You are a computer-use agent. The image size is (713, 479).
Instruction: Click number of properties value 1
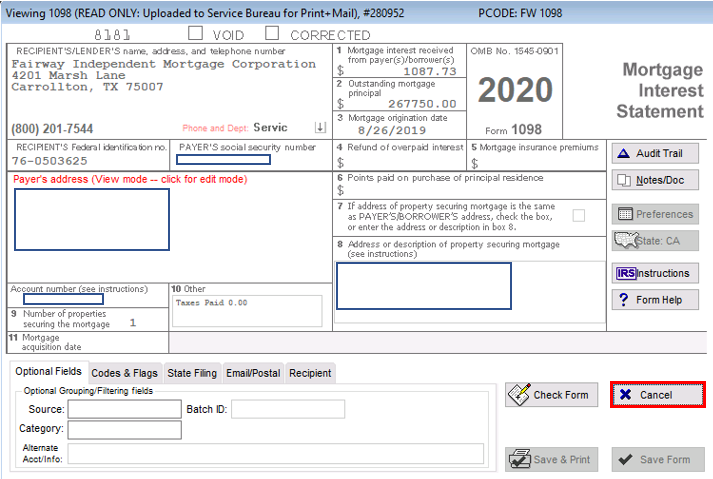pyautogui.click(x=133, y=323)
